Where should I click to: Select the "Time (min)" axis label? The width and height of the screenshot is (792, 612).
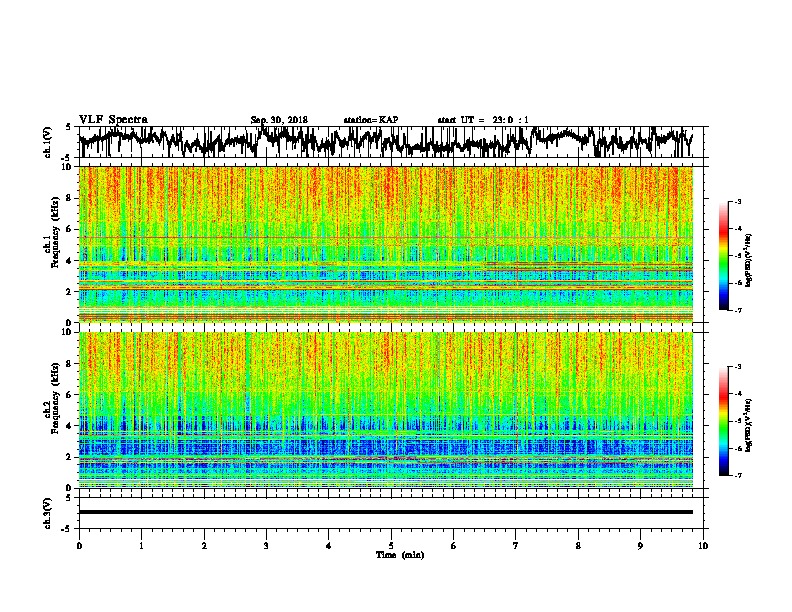tap(400, 555)
